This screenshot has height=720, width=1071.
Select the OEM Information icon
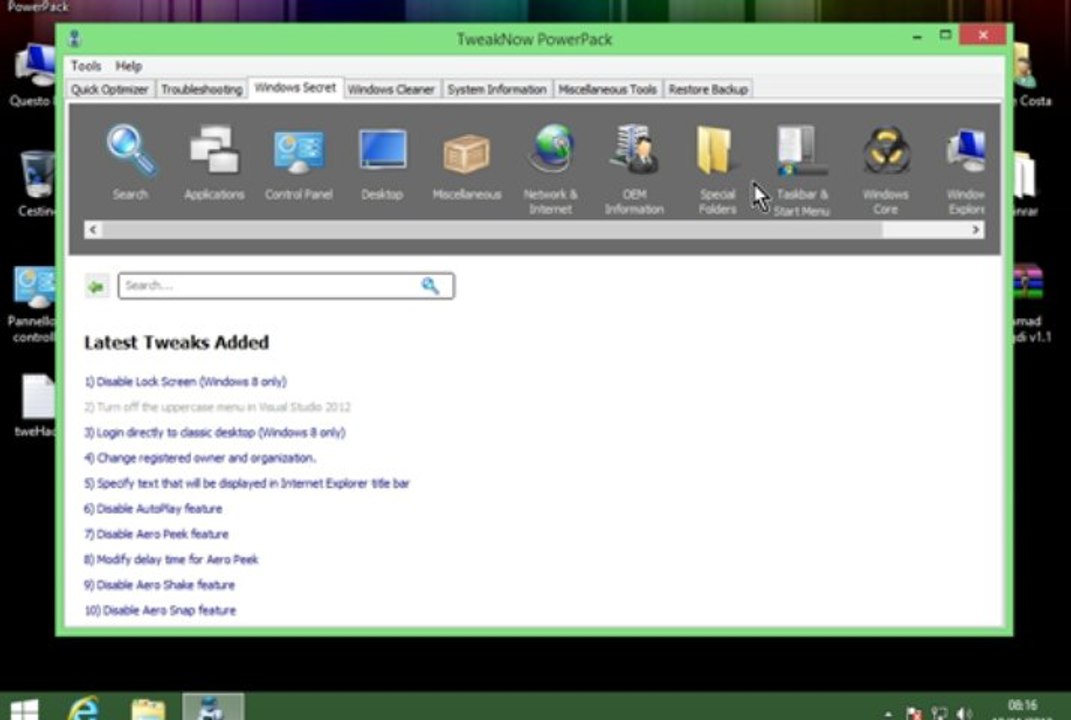634,169
